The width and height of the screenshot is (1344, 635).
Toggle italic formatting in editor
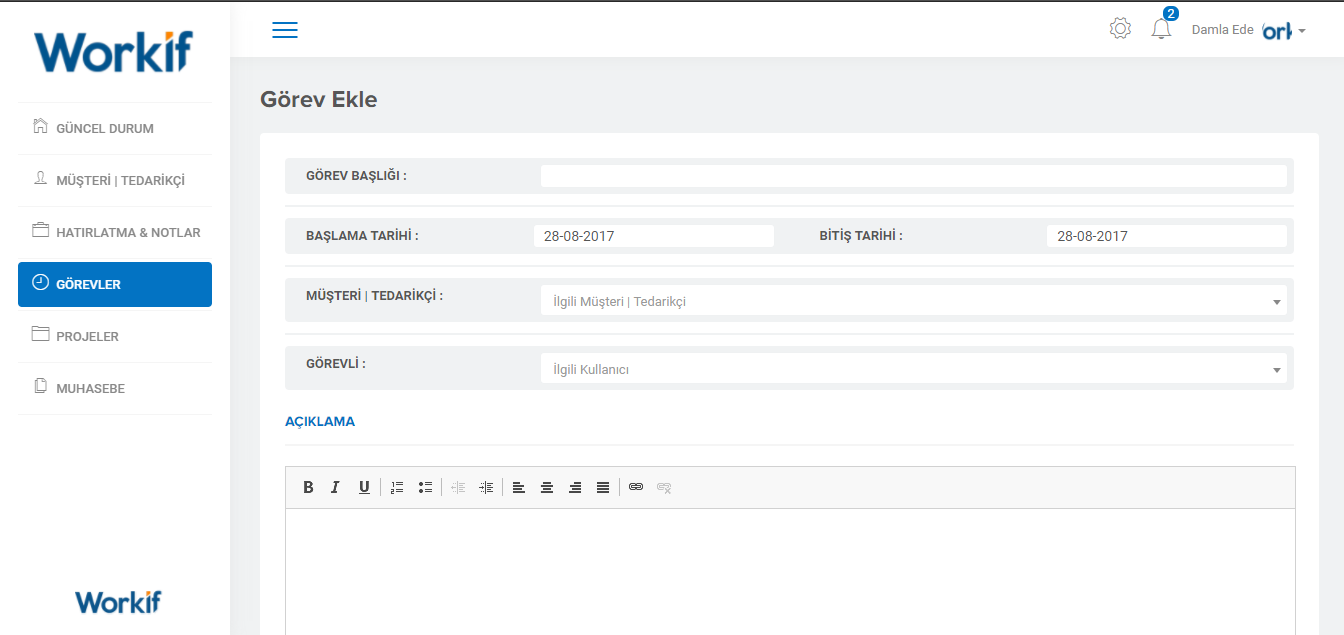pyautogui.click(x=336, y=487)
